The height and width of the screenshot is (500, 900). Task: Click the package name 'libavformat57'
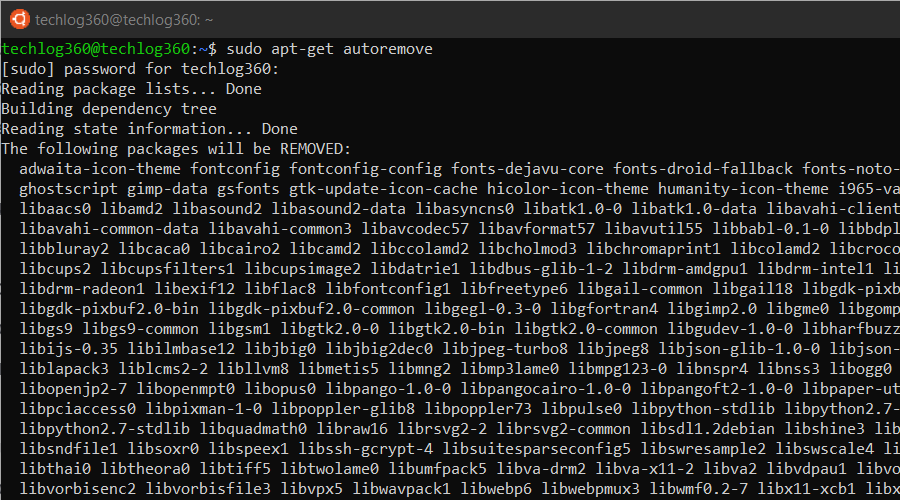coord(537,229)
